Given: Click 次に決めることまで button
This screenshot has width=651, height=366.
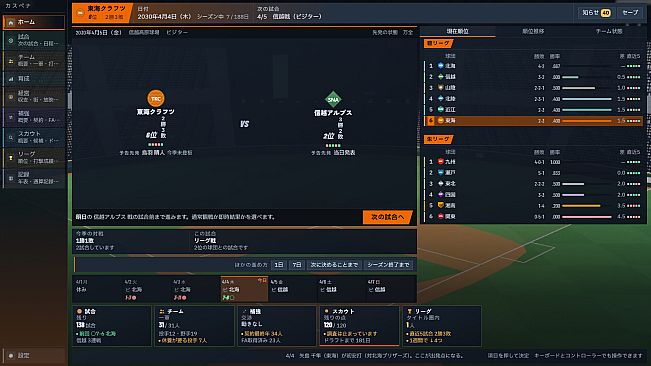Looking at the screenshot, I should click(334, 265).
